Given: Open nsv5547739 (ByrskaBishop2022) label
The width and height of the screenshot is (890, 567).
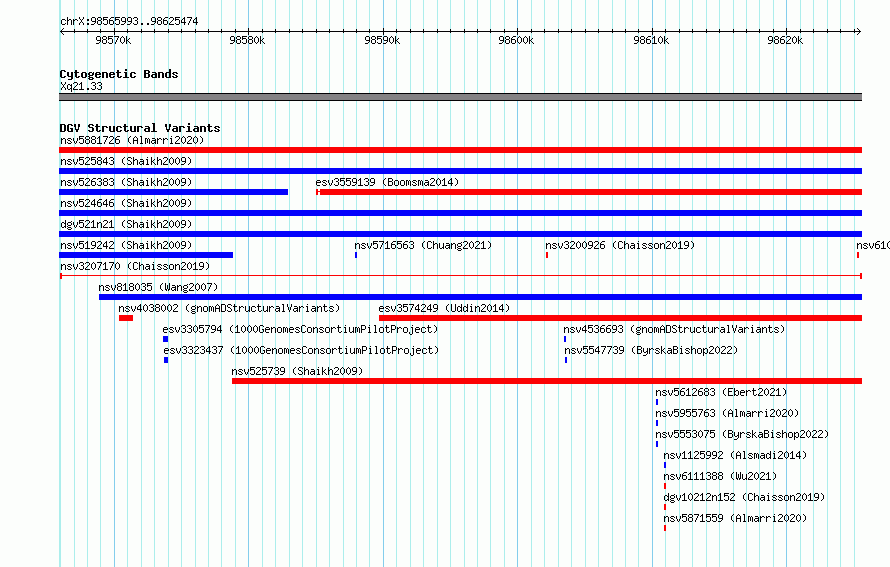Looking at the screenshot, I should (x=651, y=350).
